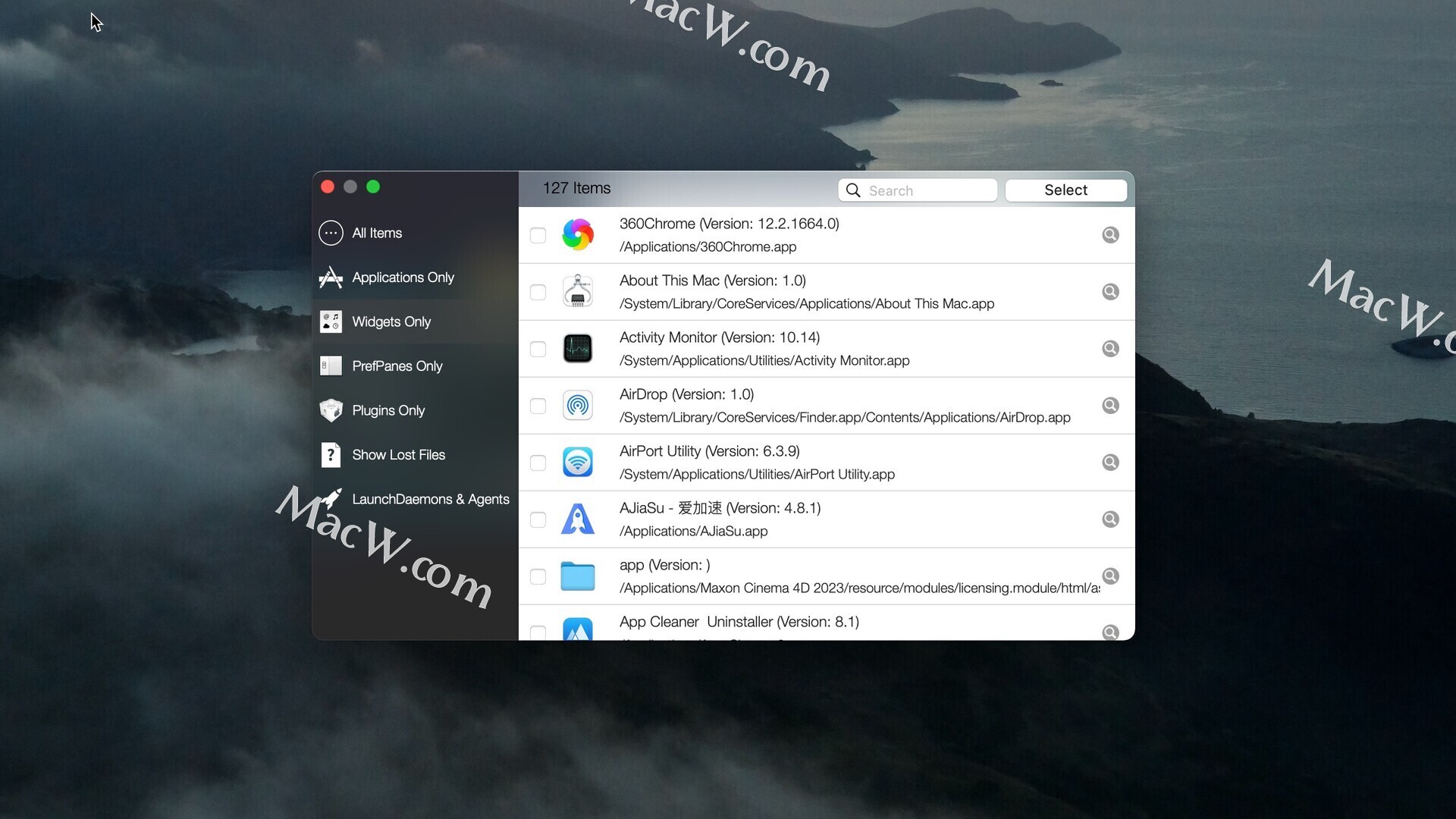Click into the Search input field
1456x819 pixels.
[x=918, y=190]
